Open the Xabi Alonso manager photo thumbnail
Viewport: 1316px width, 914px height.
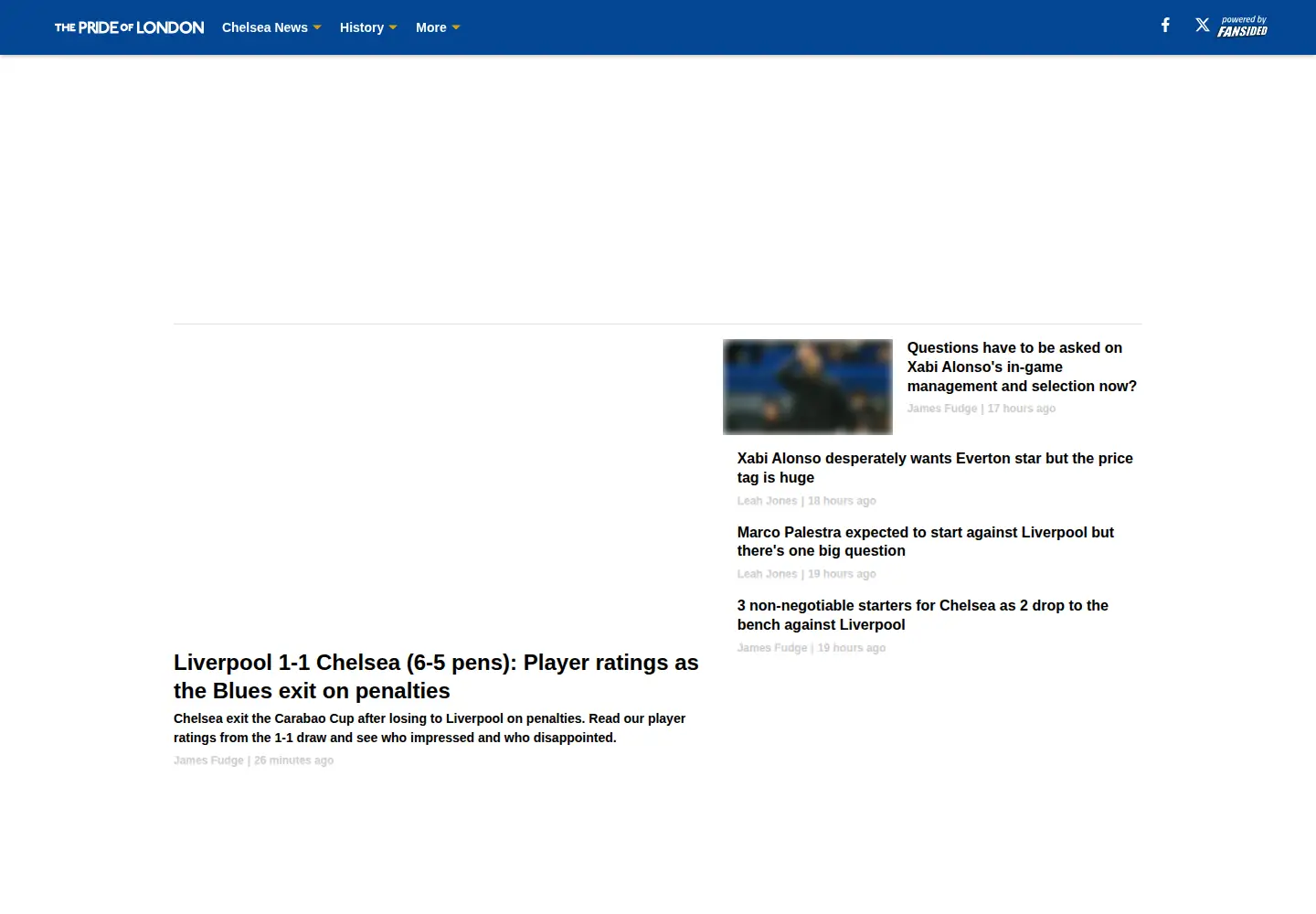(x=808, y=387)
